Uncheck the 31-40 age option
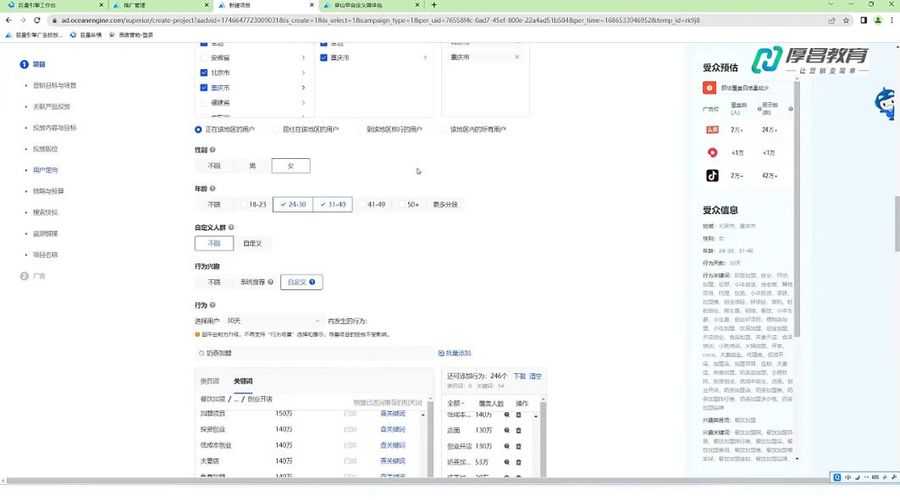Image resolution: width=900 pixels, height=500 pixels. [x=333, y=204]
